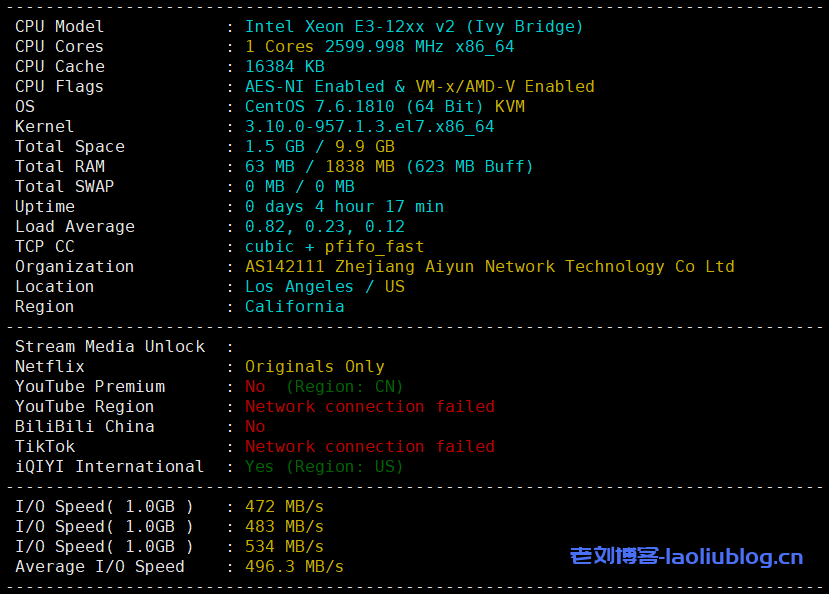Viewport: 829px width, 594px height.
Task: Click the Average I/O Speed 496.3 MB/s
Action: 294,567
